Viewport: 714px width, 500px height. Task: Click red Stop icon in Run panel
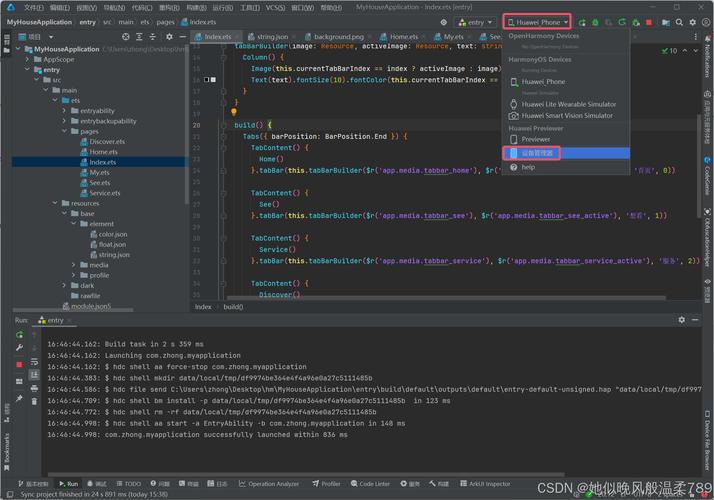pos(19,364)
